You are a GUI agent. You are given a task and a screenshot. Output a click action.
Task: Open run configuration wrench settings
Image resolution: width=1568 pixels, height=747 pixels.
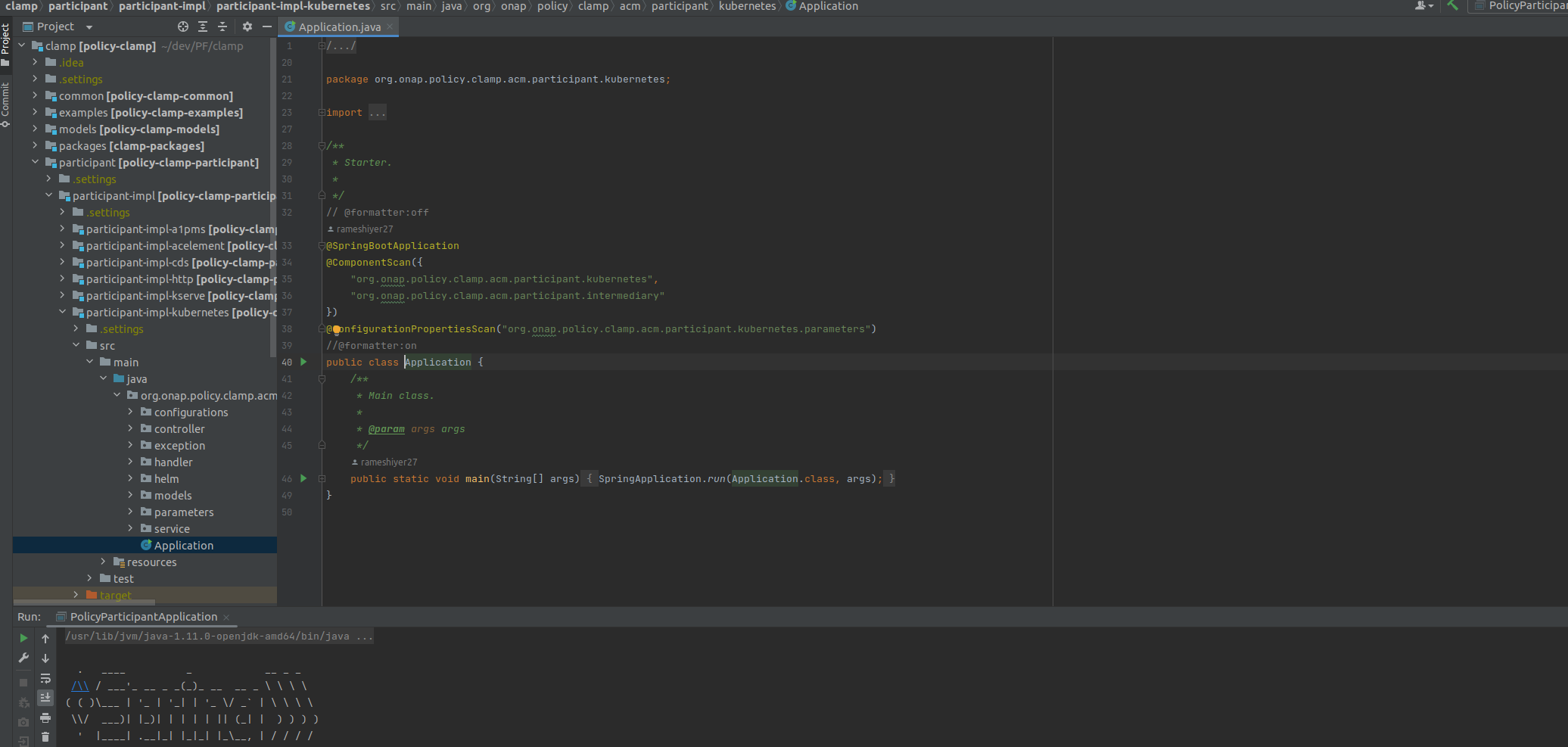[x=23, y=658]
